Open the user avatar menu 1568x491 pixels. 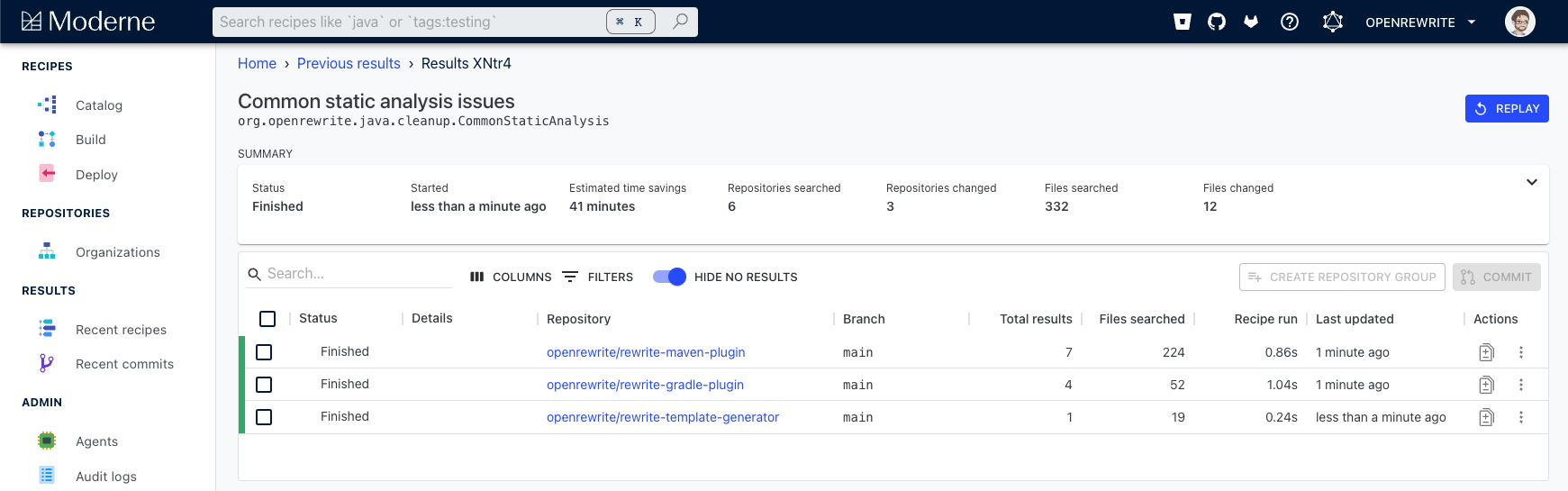pyautogui.click(x=1520, y=22)
